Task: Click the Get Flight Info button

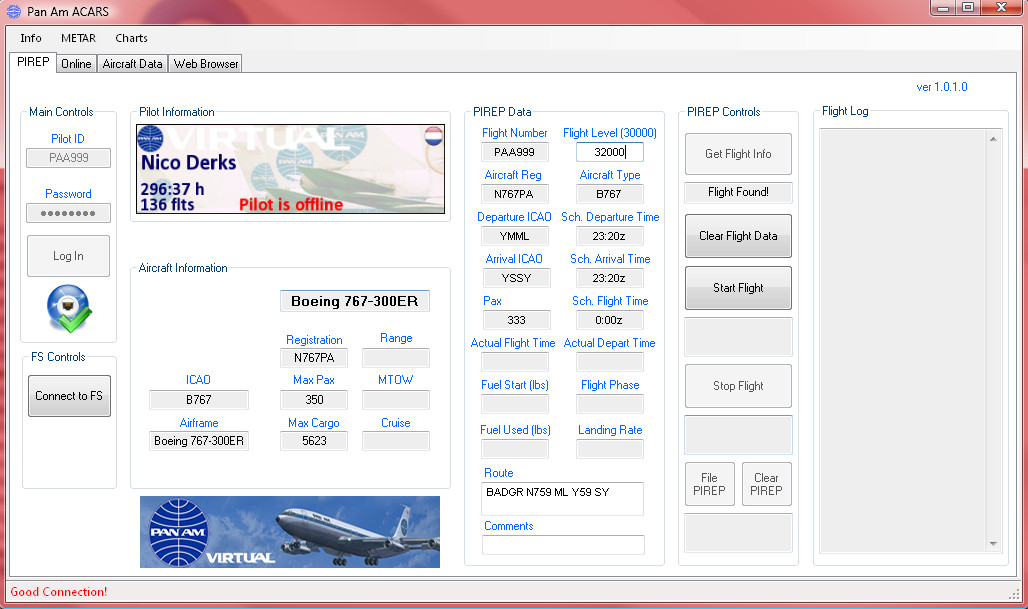Action: tap(738, 154)
